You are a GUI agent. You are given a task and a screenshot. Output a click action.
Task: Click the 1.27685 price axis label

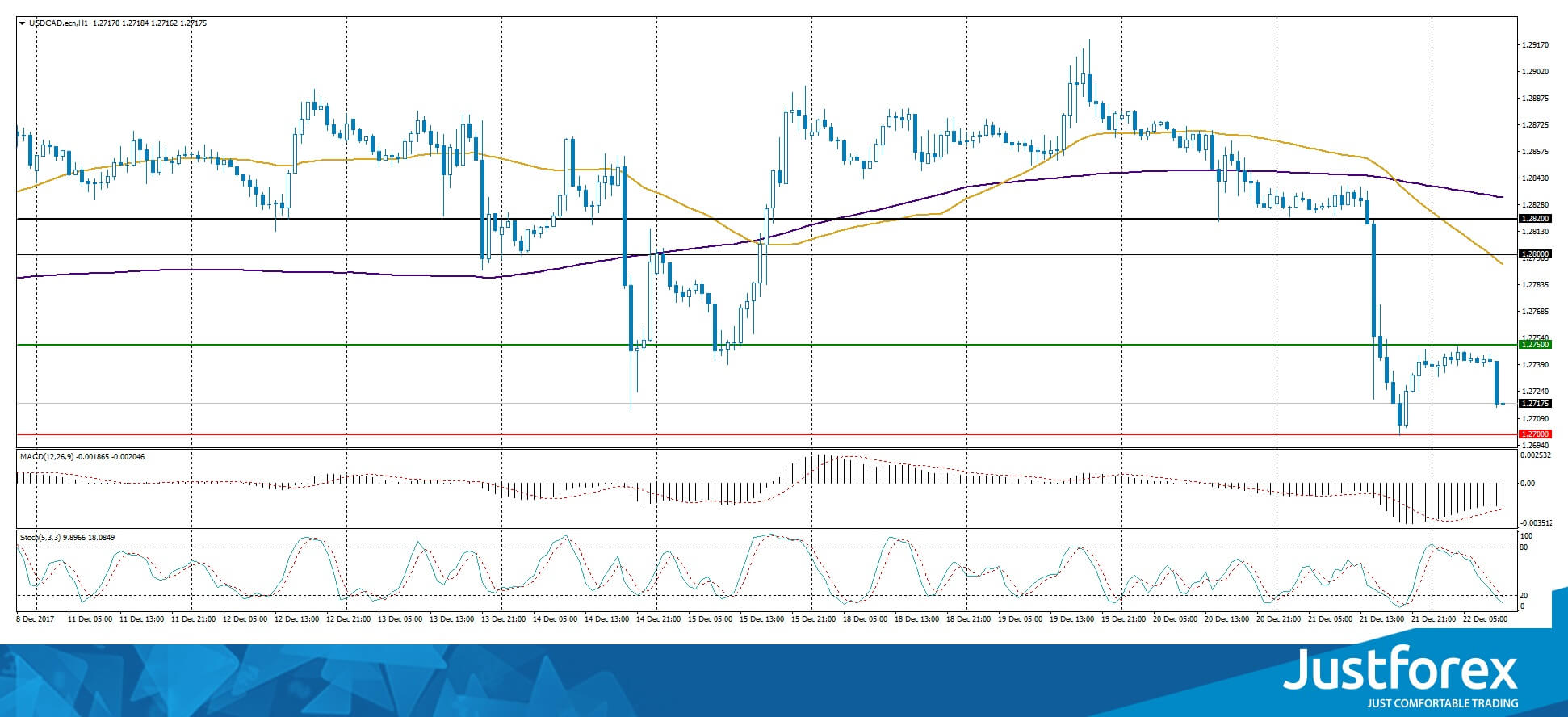[x=1535, y=312]
